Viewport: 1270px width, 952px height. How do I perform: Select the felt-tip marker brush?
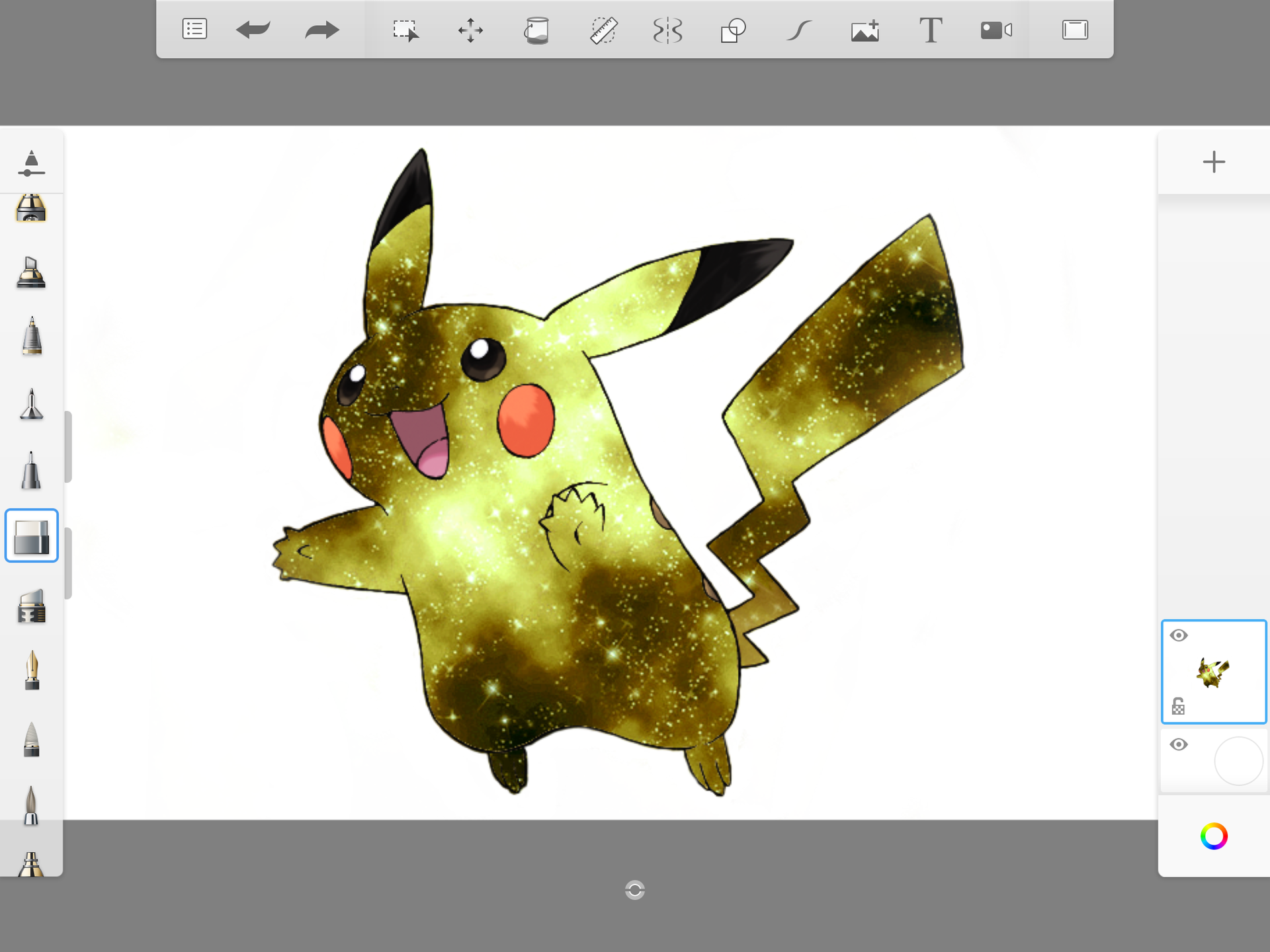click(31, 470)
